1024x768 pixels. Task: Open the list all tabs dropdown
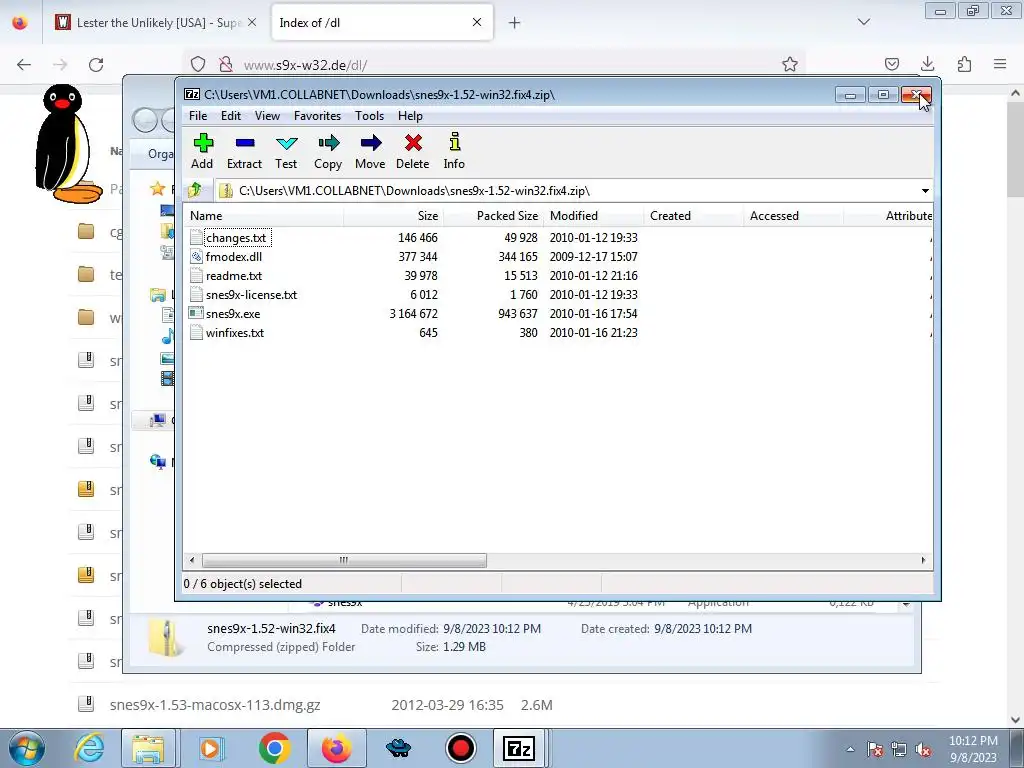863,22
